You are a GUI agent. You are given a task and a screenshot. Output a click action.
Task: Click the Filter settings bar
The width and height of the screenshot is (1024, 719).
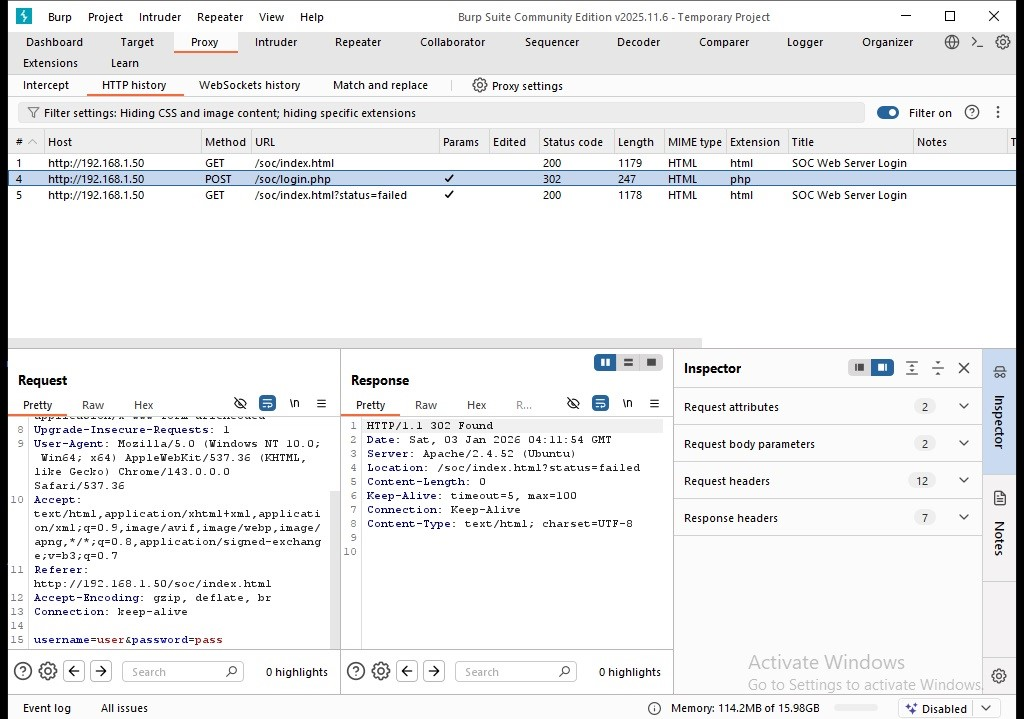441,113
